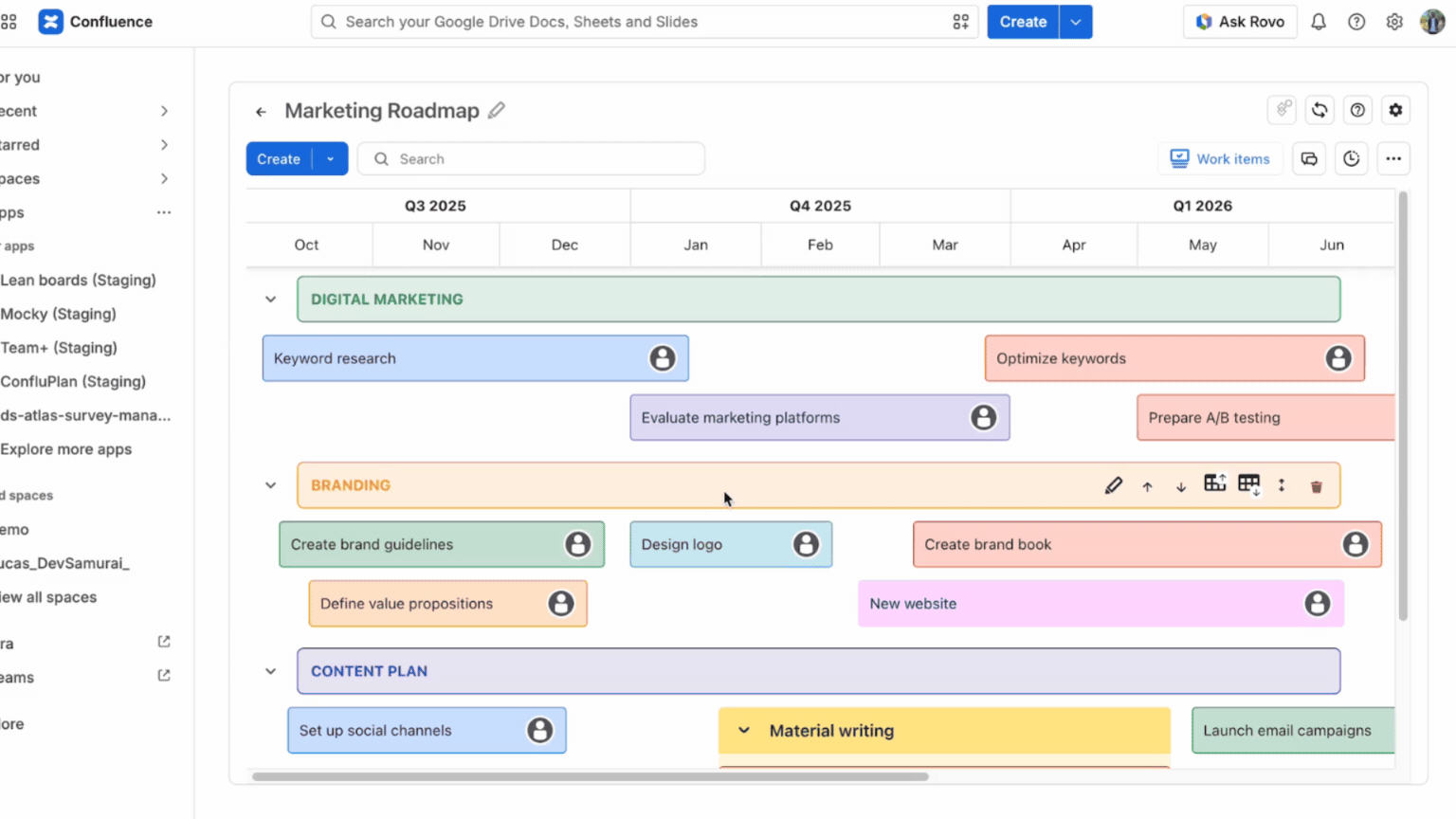Screen dimensions: 1456x819
Task: Open Team+ (Staging) app
Action: (59, 348)
